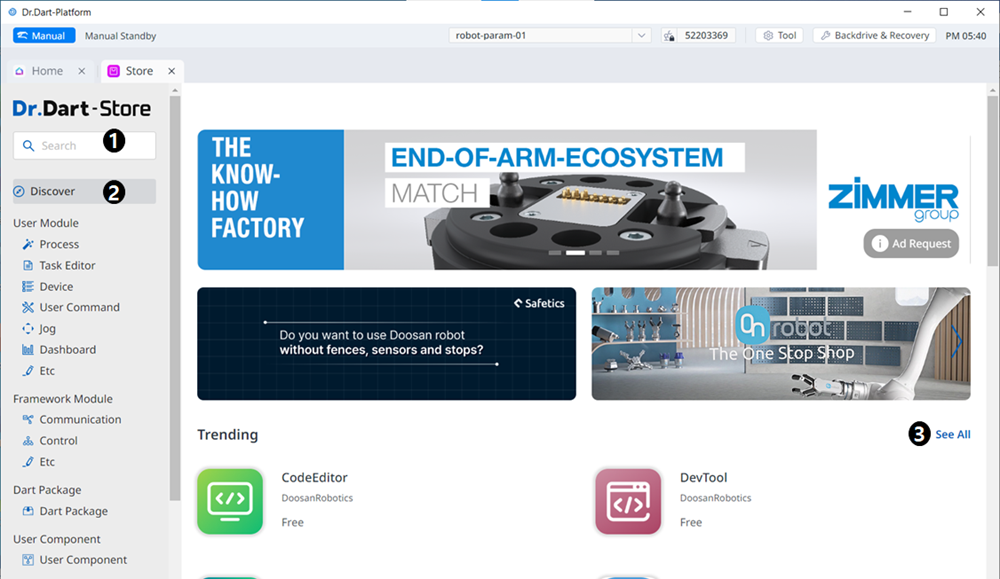Viewport: 1000px width, 579px height.
Task: Toggle the Manual mode button
Action: coord(41,36)
